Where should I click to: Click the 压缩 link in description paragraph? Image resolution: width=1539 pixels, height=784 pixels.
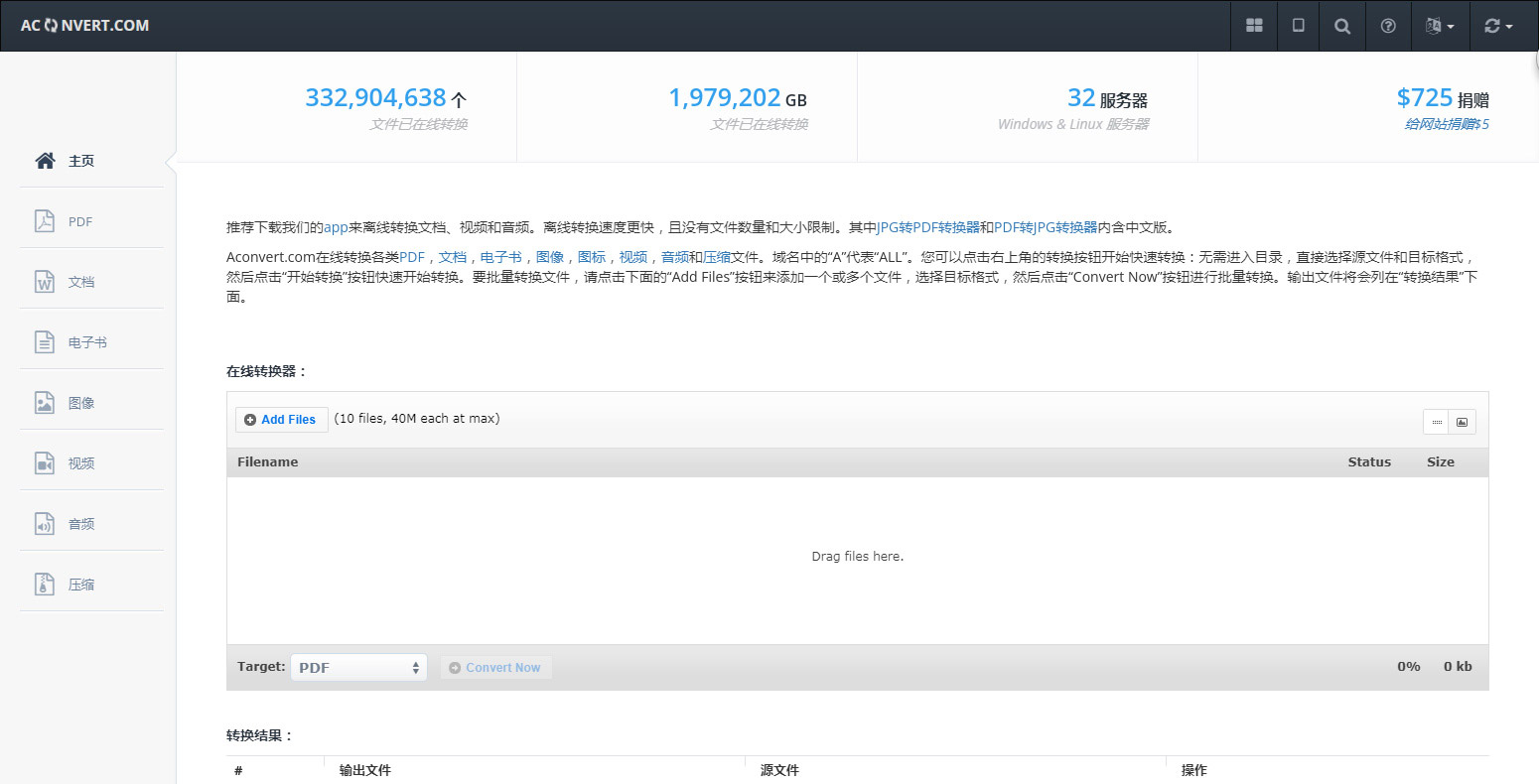[717, 257]
